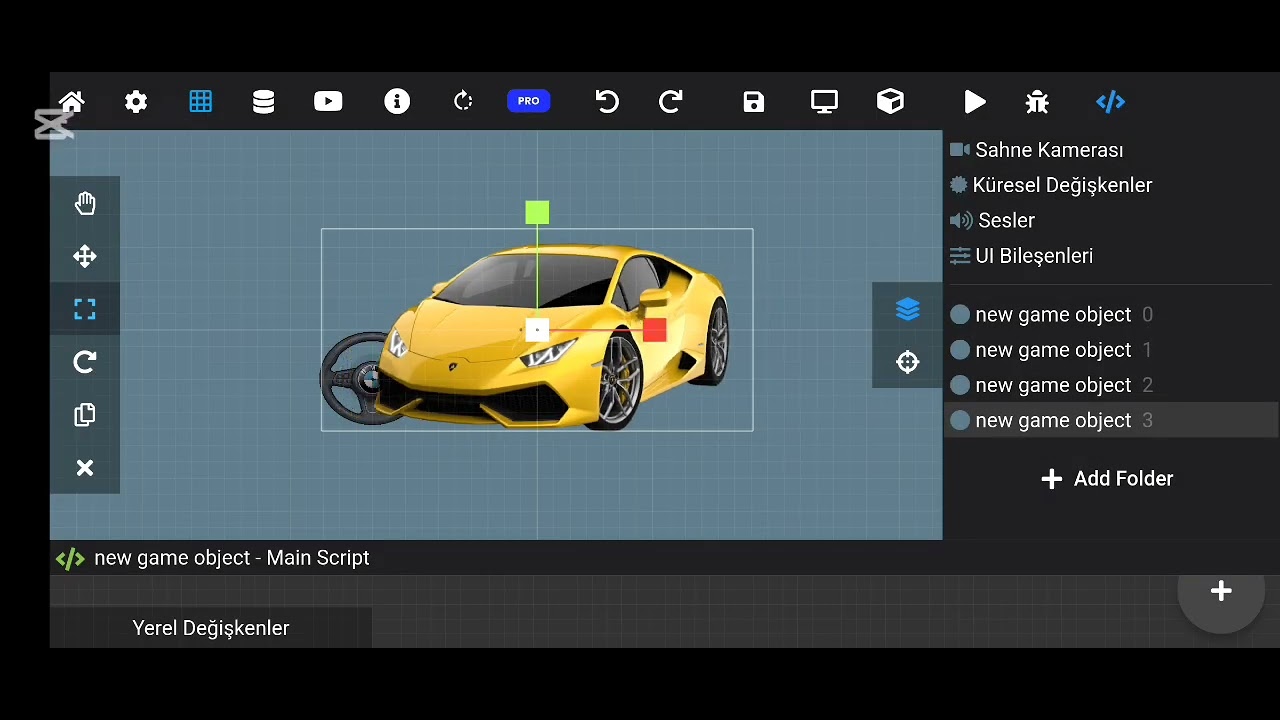
Task: Open the layers stack icon
Action: 907,309
